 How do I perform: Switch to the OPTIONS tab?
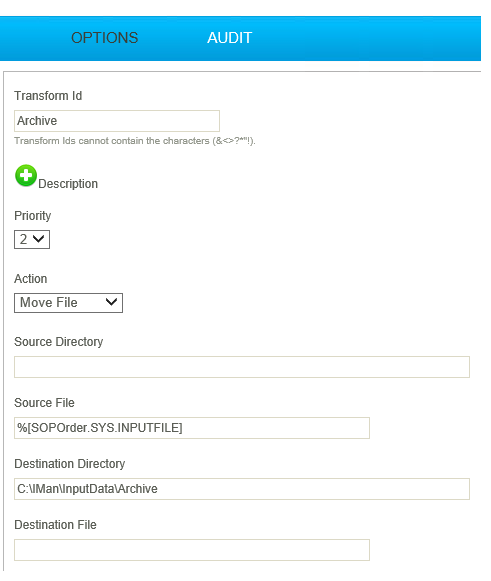pyautogui.click(x=104, y=38)
